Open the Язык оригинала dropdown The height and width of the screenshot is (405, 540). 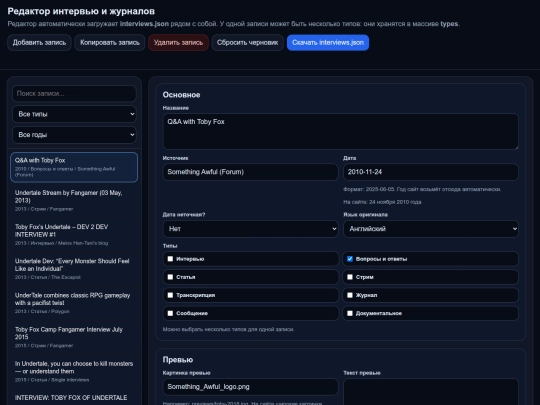pyautogui.click(x=431, y=229)
